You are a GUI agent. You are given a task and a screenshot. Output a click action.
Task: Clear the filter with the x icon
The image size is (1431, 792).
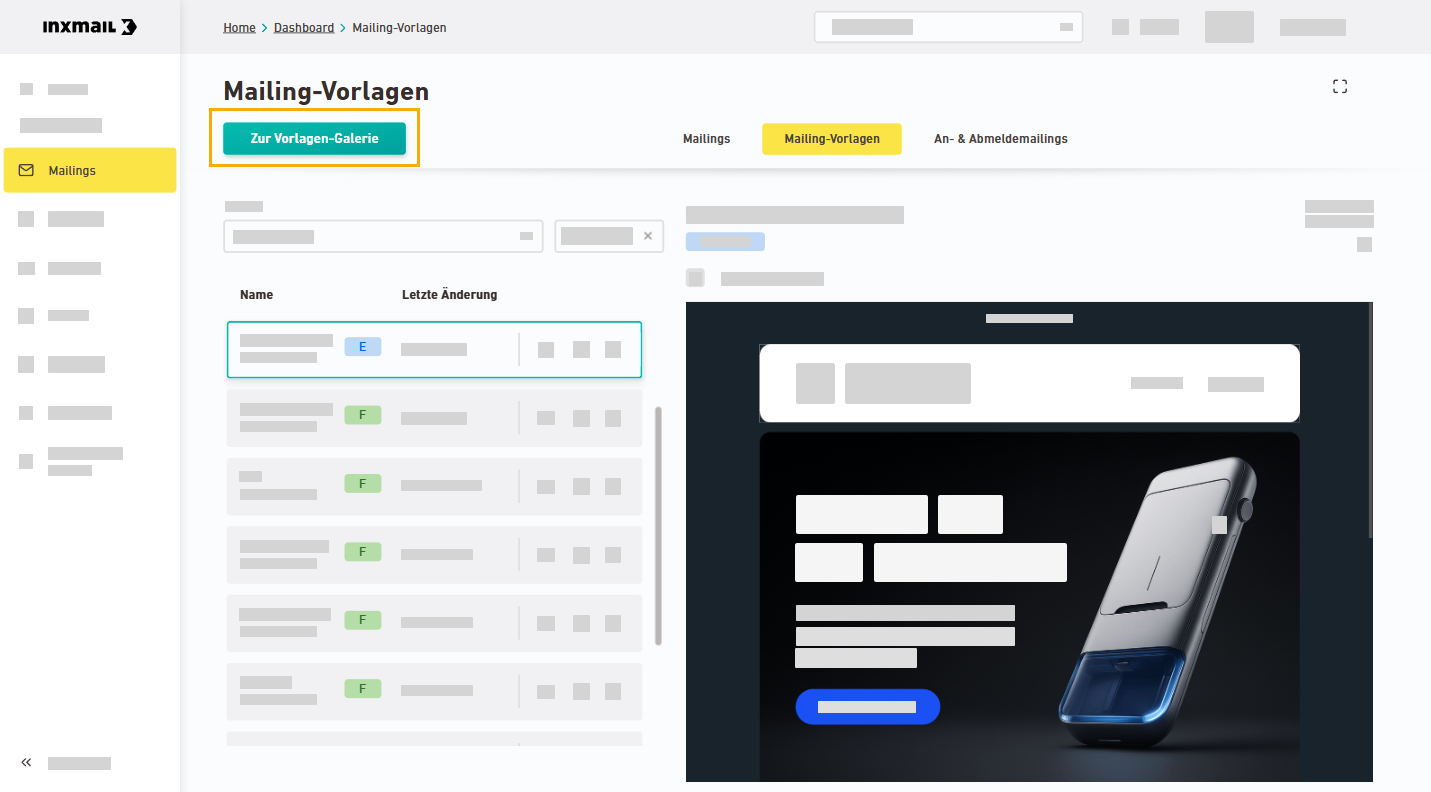tap(647, 236)
